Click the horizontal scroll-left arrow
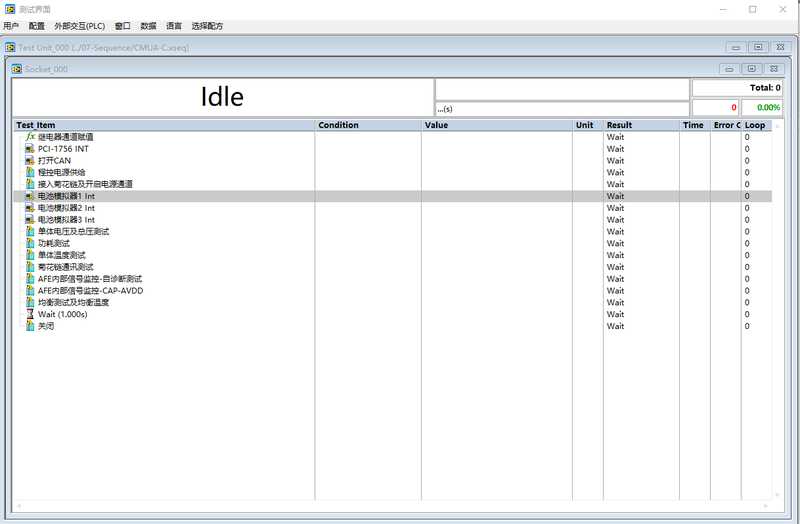This screenshot has width=800, height=524. pos(19,506)
